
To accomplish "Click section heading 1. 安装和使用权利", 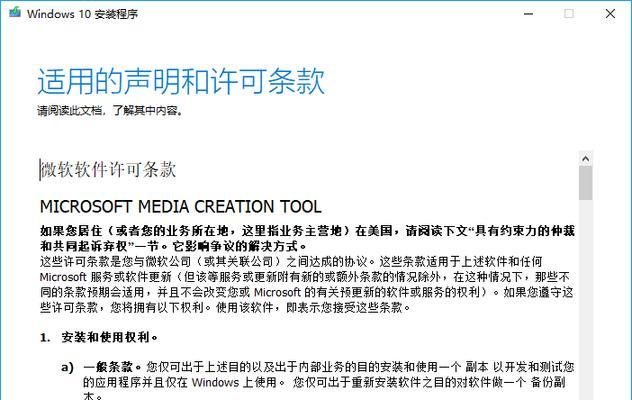I will (x=99, y=337).
